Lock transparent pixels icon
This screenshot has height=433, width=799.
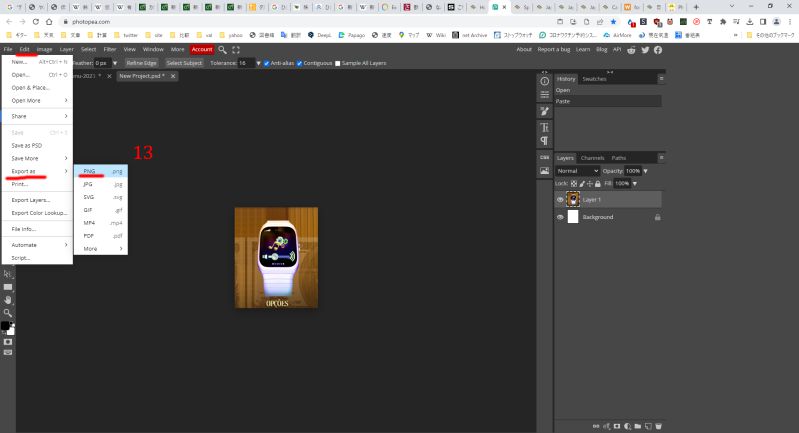574,183
